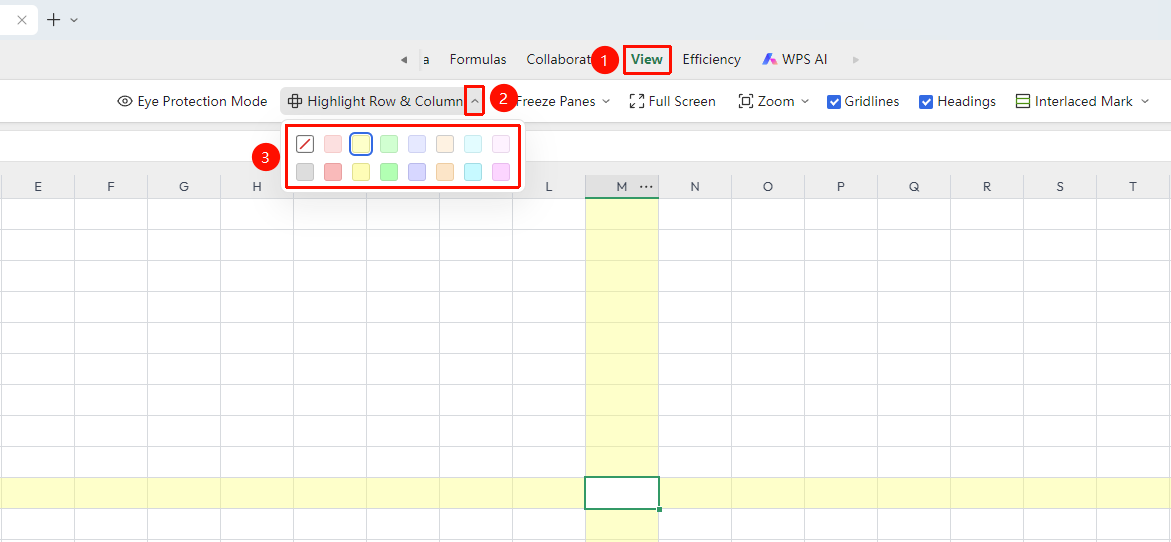Open the Formulas tab
This screenshot has height=542, width=1171.
click(478, 60)
